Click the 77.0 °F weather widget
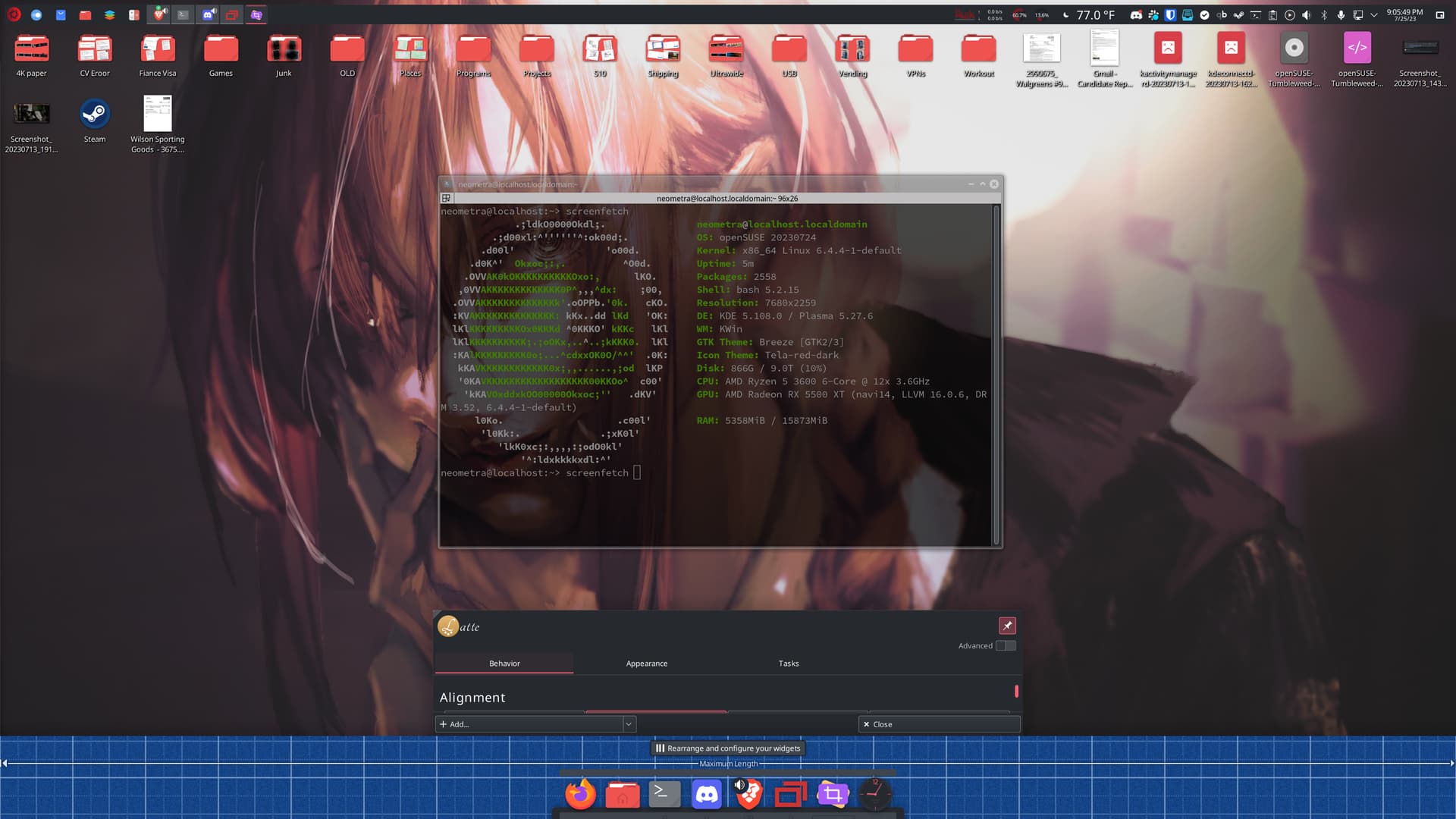Viewport: 1456px width, 819px height. (x=1090, y=14)
